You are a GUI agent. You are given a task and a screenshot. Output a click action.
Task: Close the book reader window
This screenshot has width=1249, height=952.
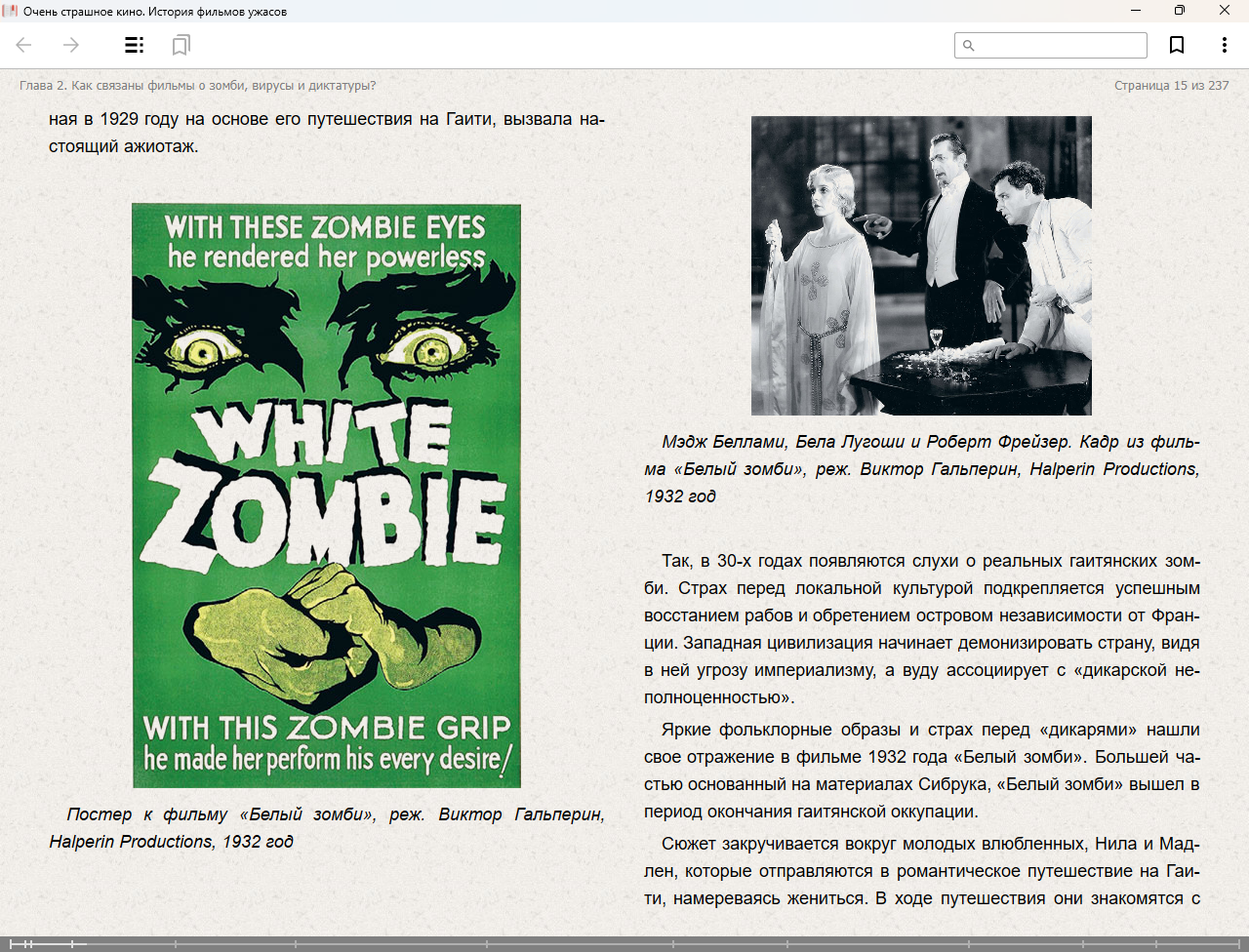[x=1225, y=11]
